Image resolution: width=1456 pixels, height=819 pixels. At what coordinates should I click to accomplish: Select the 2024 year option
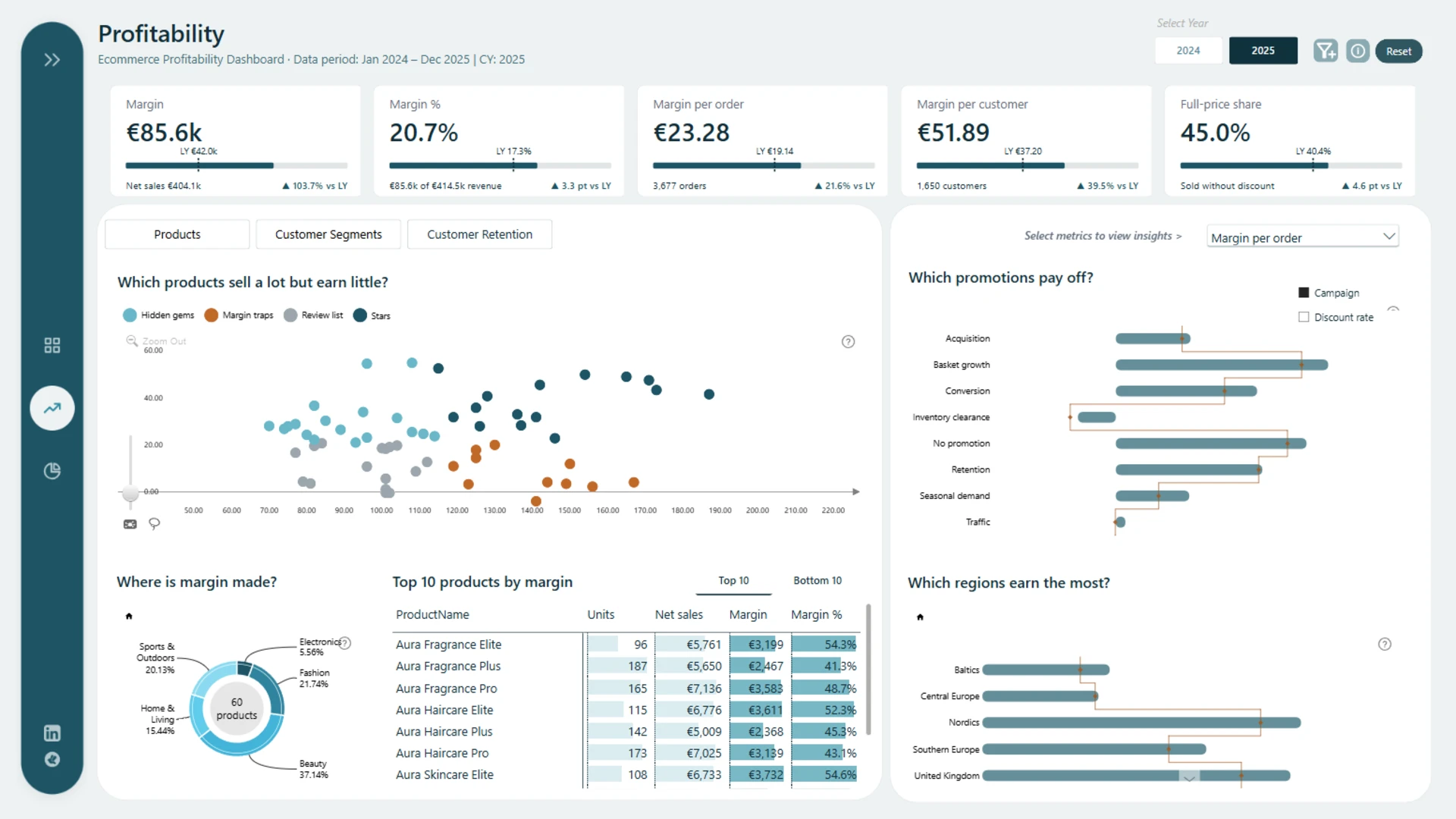coord(1188,51)
